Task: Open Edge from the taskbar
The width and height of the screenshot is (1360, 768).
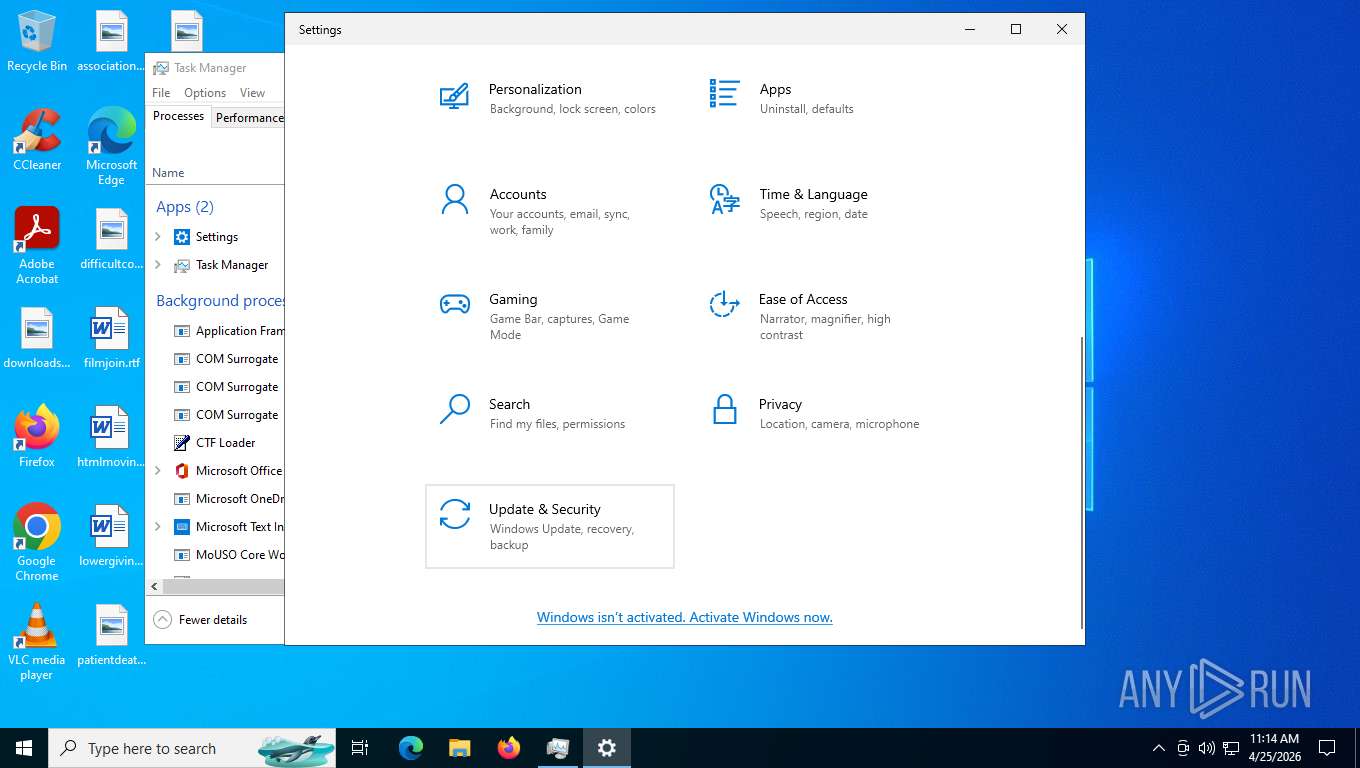Action: (411, 748)
